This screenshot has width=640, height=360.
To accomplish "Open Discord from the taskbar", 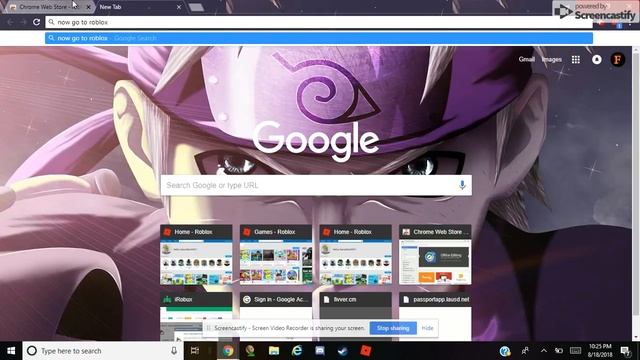I will (320, 351).
